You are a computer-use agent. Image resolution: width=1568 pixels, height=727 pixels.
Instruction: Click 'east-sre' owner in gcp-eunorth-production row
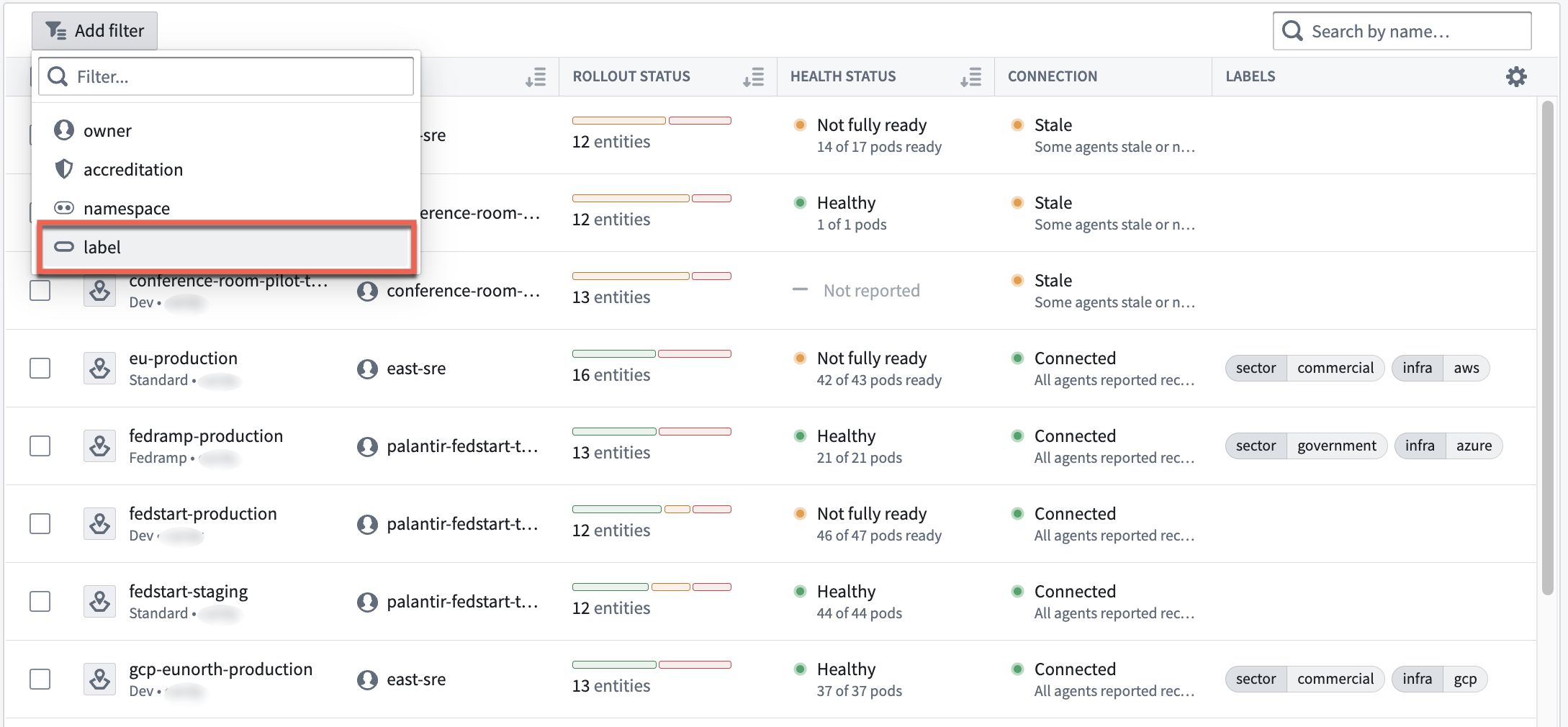click(x=416, y=679)
